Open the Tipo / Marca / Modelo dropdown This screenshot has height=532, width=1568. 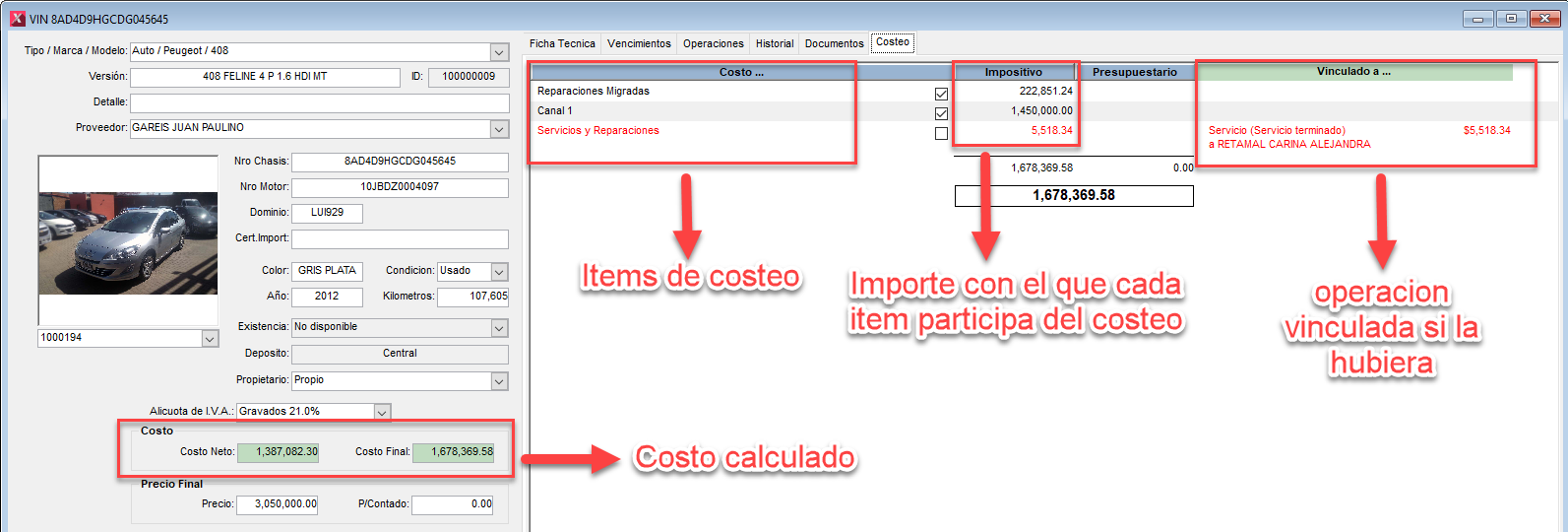(499, 52)
